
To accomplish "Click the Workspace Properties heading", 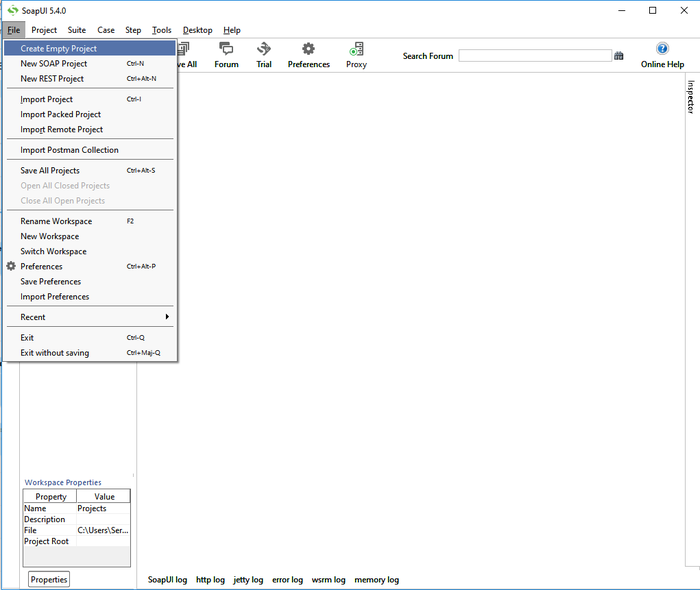I will coord(63,482).
